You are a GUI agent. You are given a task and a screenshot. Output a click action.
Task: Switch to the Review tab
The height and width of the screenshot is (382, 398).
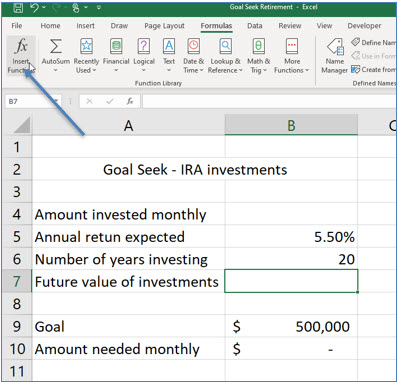click(x=290, y=26)
